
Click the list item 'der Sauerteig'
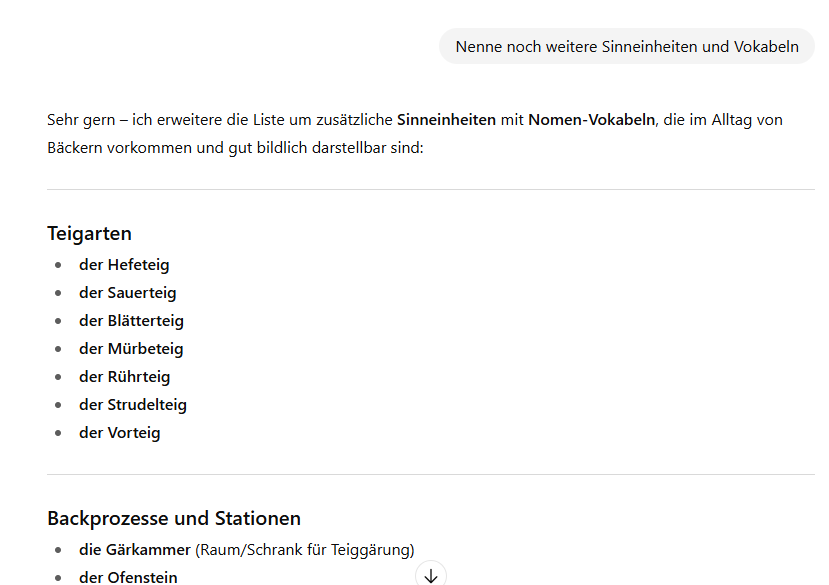tap(127, 293)
